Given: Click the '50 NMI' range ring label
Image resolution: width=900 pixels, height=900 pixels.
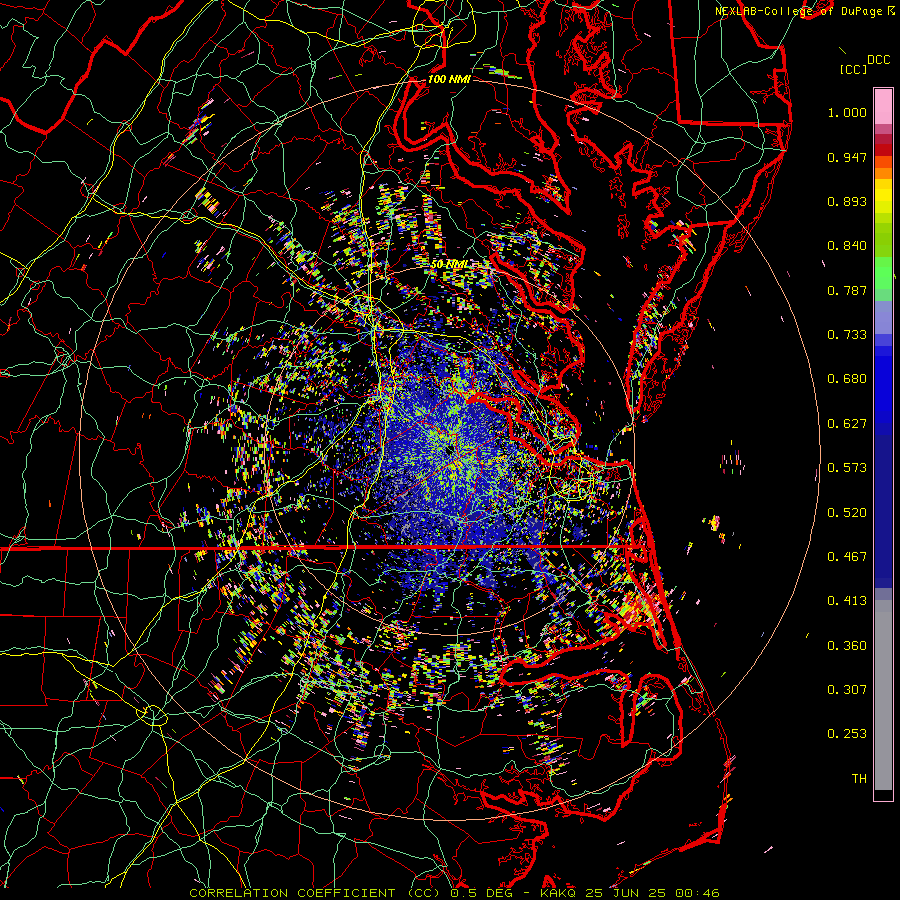Looking at the screenshot, I should 449,265.
